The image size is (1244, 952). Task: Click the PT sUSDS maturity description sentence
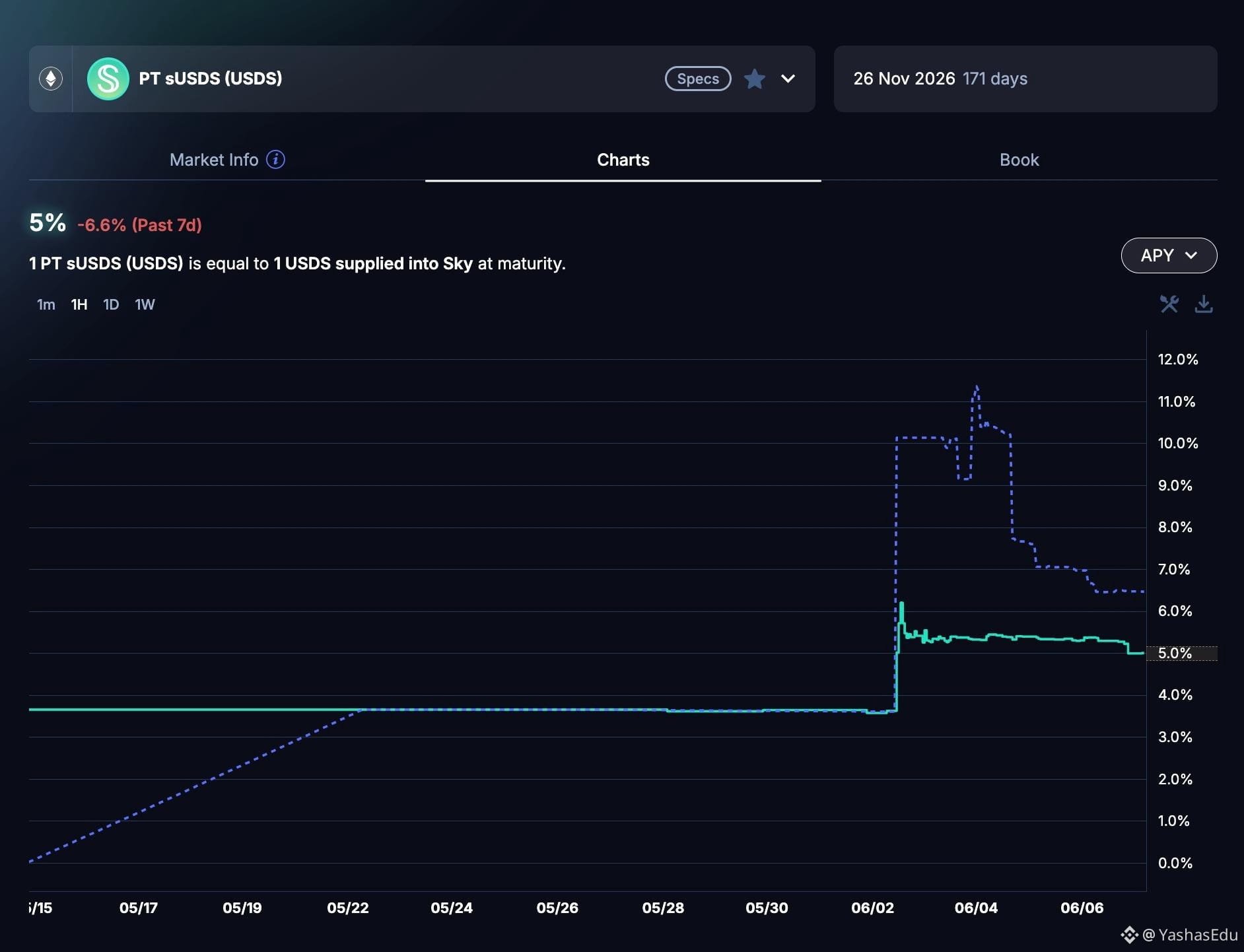pyautogui.click(x=297, y=263)
